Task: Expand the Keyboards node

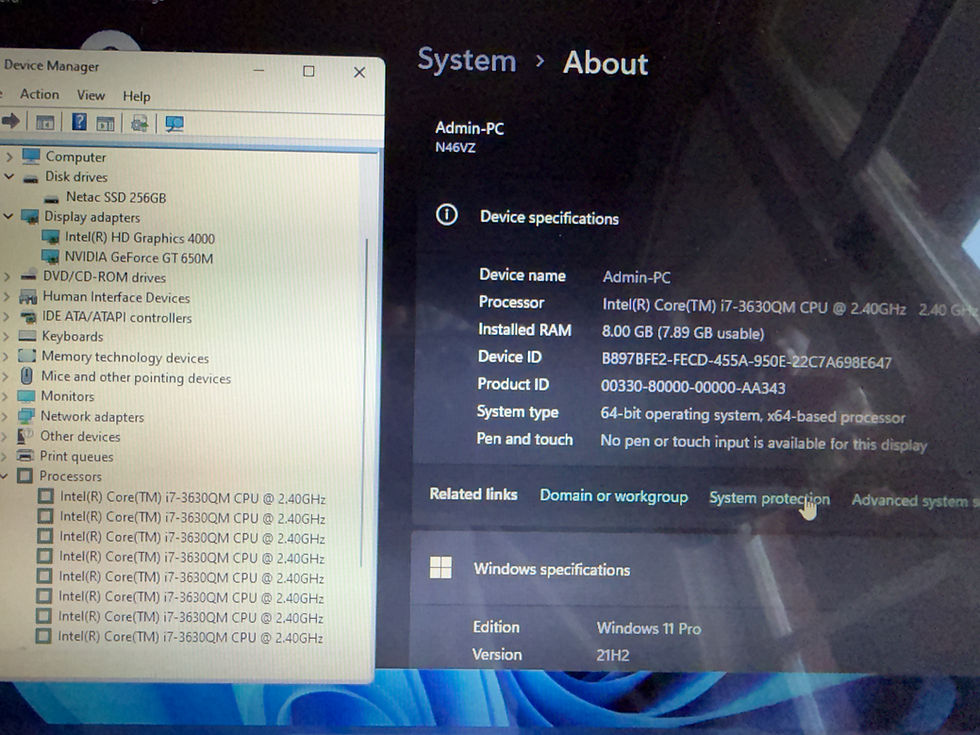Action: [6, 336]
